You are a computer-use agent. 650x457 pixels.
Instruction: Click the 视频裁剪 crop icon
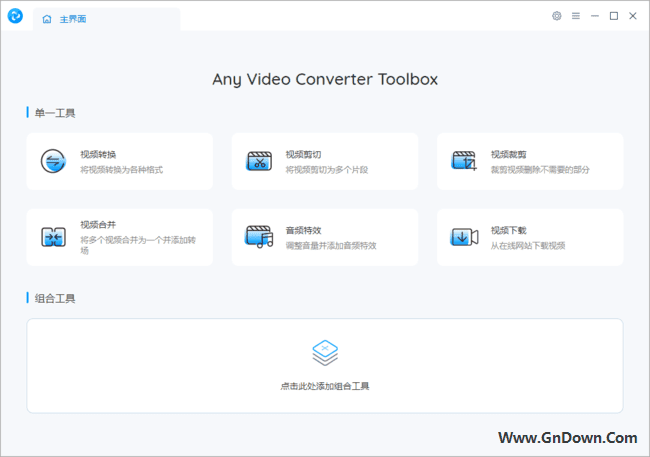click(x=464, y=161)
